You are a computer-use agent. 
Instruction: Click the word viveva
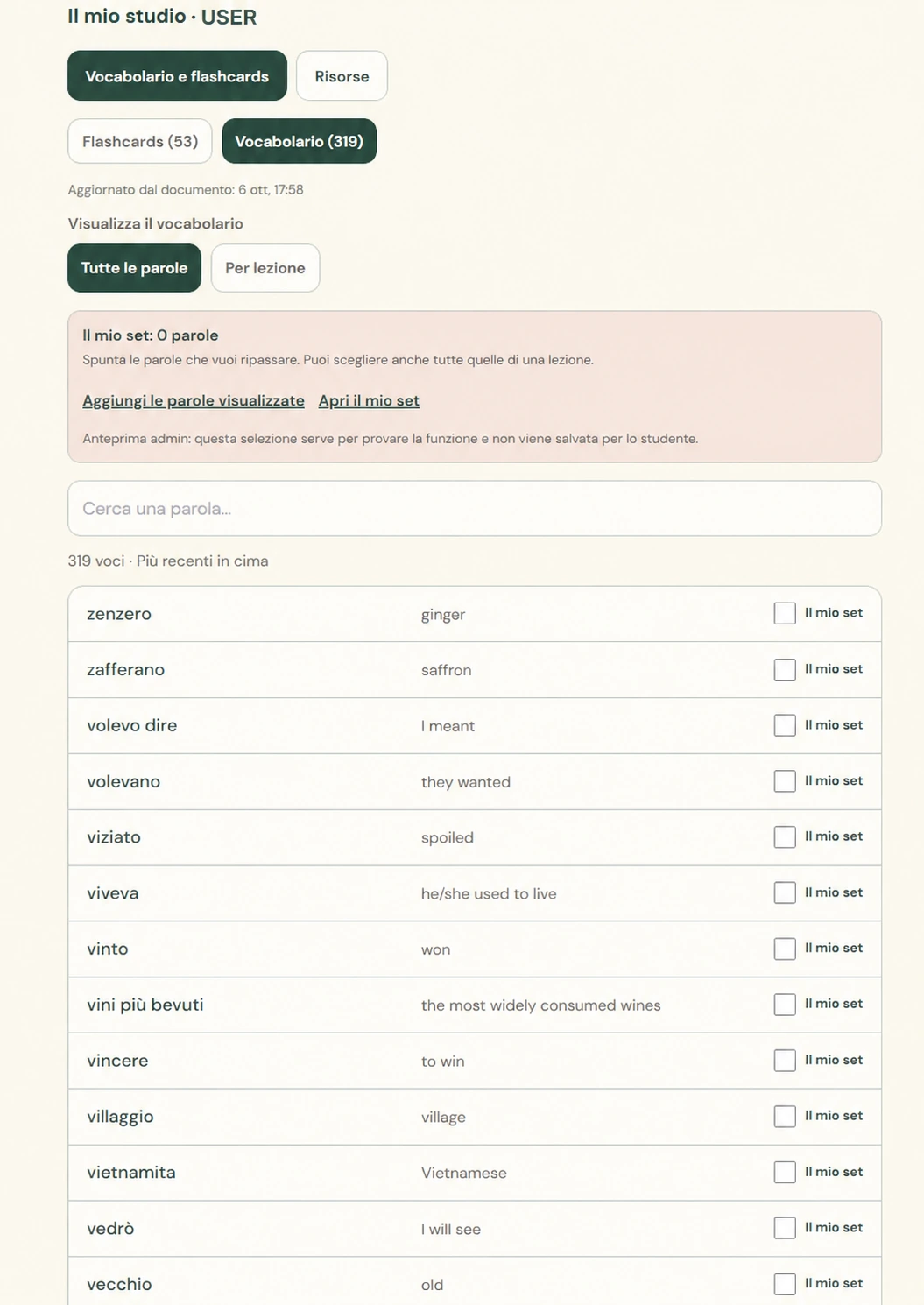tap(113, 893)
